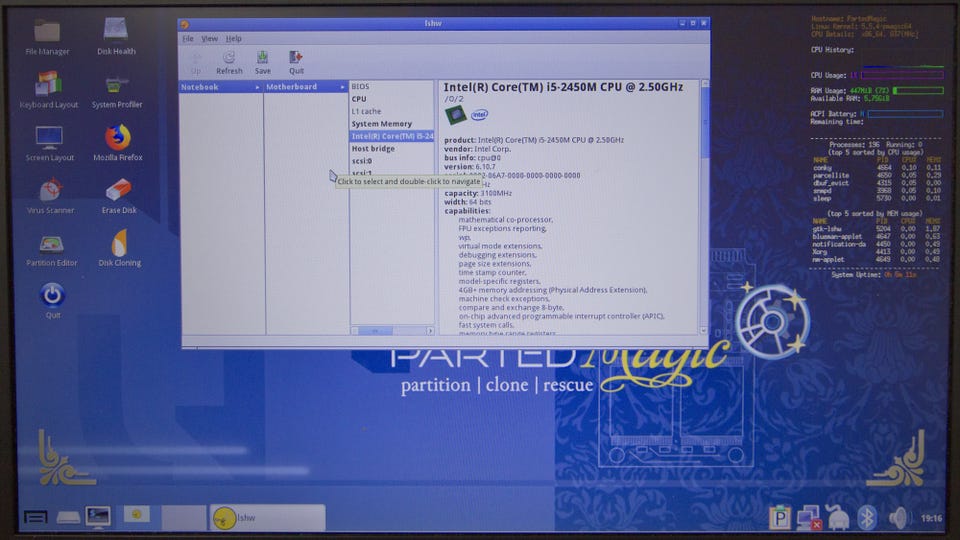
Task: Click the right arrow of the list's horizontal scrollbar
Action: (430, 331)
